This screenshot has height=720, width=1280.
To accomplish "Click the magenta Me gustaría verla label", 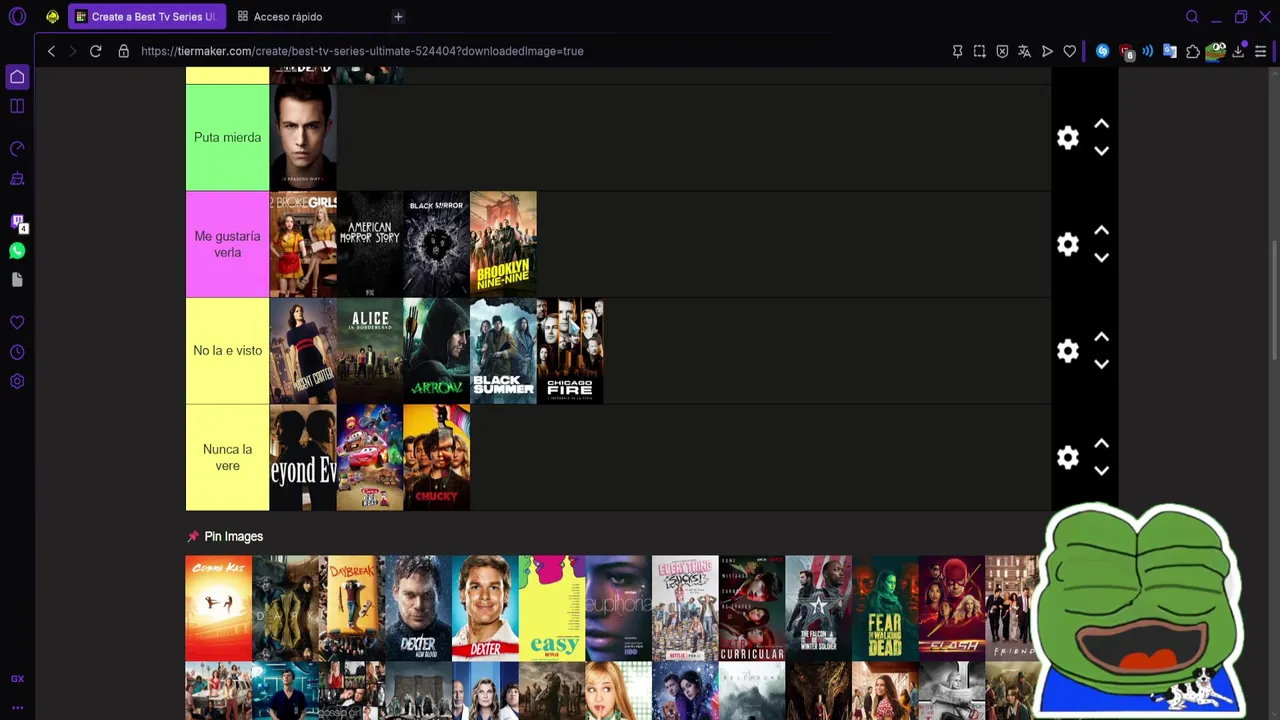I will point(227,244).
